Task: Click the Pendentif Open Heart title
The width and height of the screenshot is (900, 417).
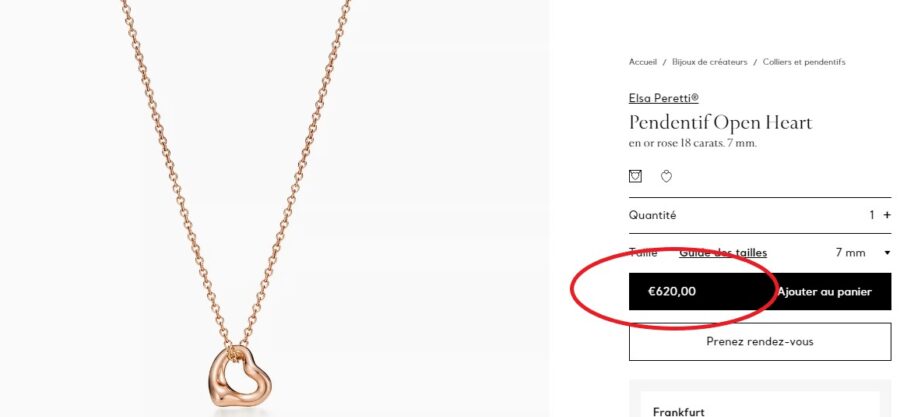Action: (x=720, y=123)
